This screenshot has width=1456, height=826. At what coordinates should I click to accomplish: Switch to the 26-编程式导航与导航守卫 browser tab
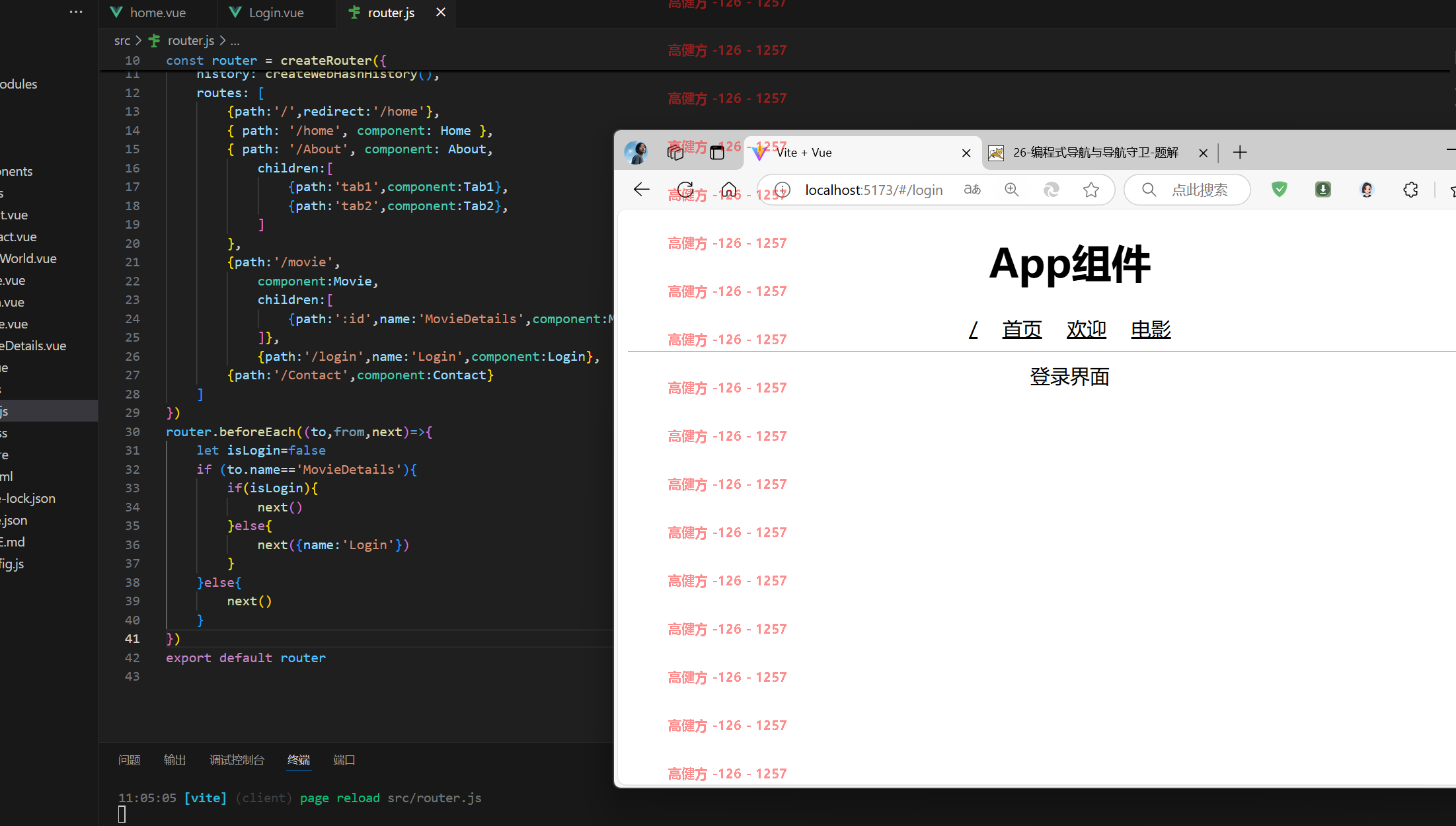1096,153
